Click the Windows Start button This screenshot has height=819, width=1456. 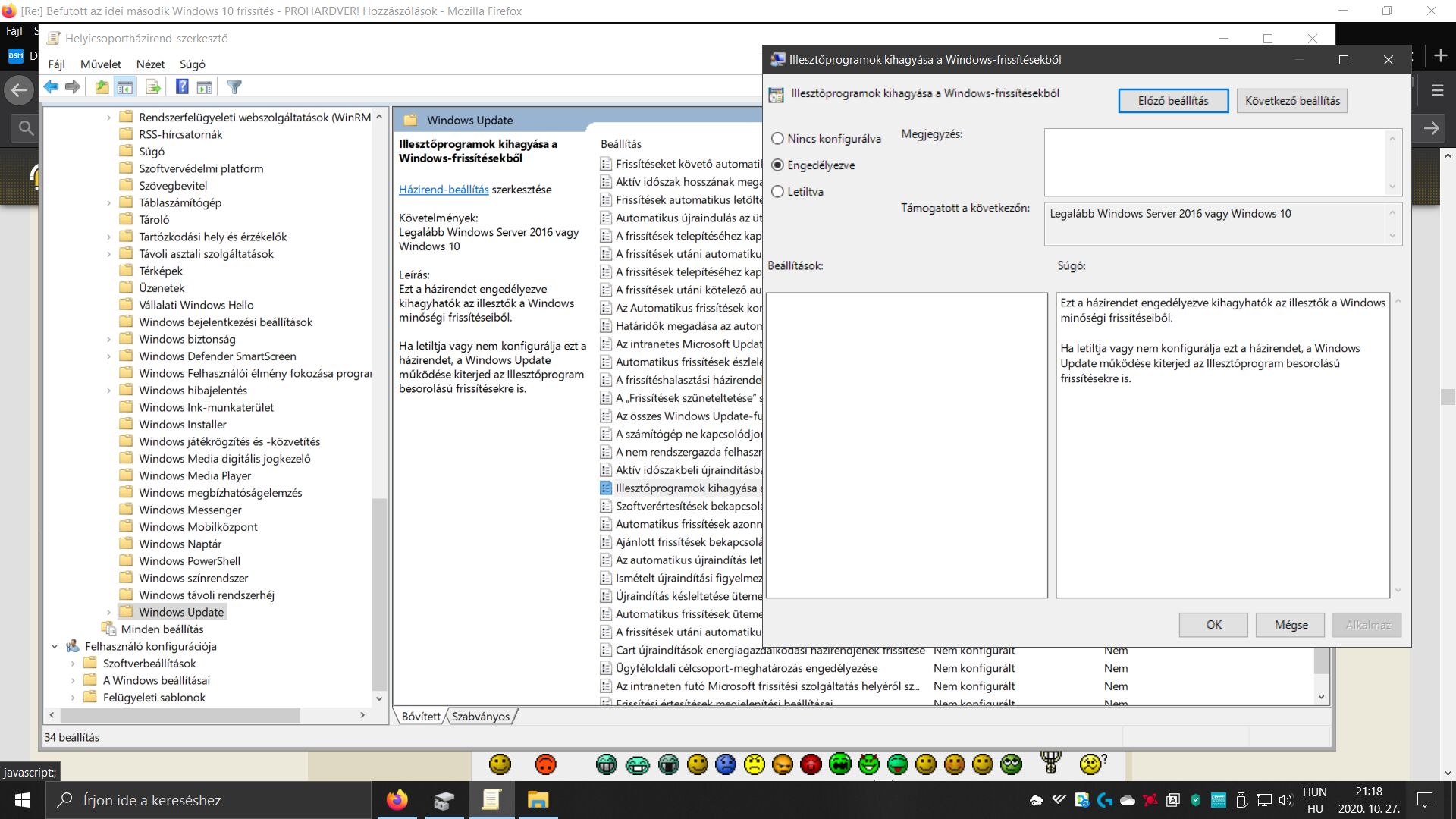click(23, 800)
